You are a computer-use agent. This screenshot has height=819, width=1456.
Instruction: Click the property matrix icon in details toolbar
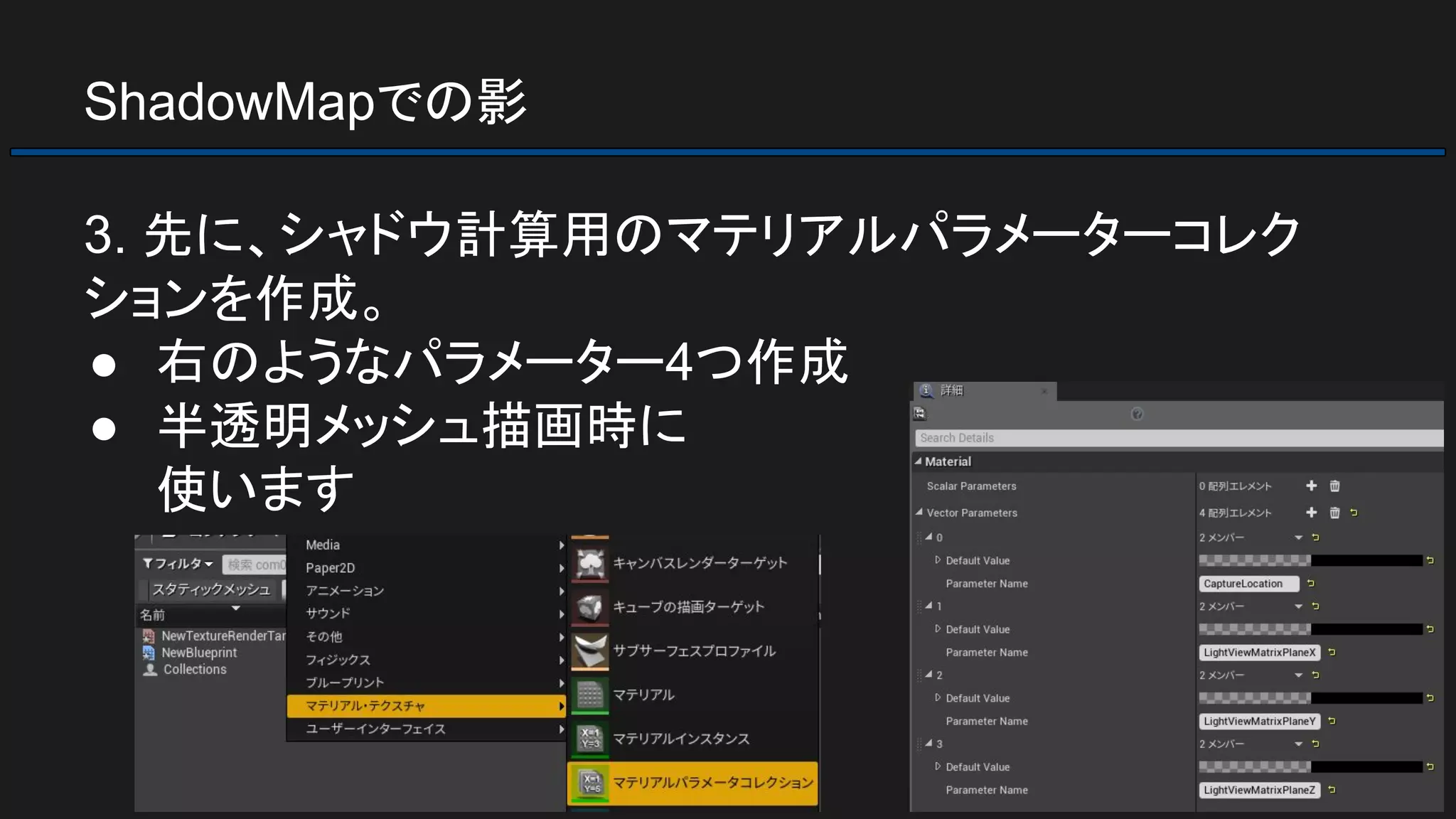point(919,414)
